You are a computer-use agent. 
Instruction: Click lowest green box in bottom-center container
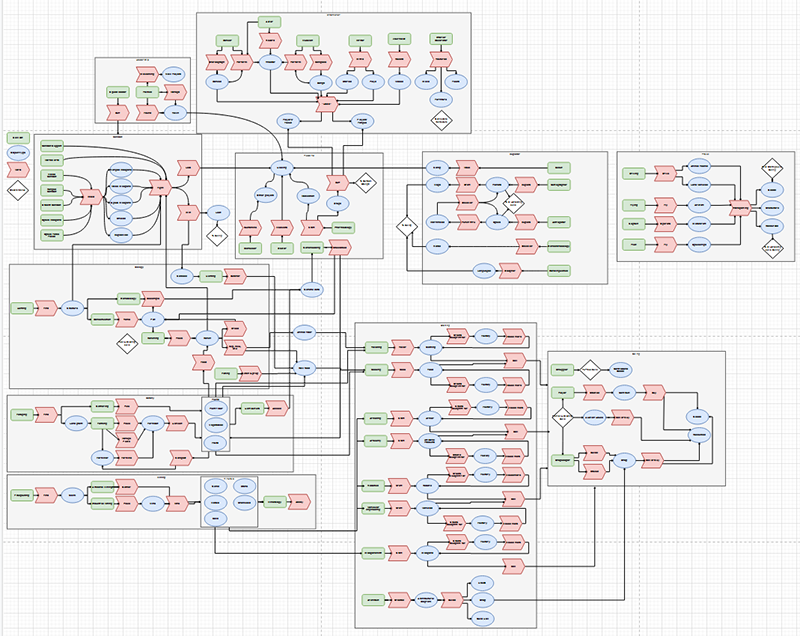coord(373,600)
